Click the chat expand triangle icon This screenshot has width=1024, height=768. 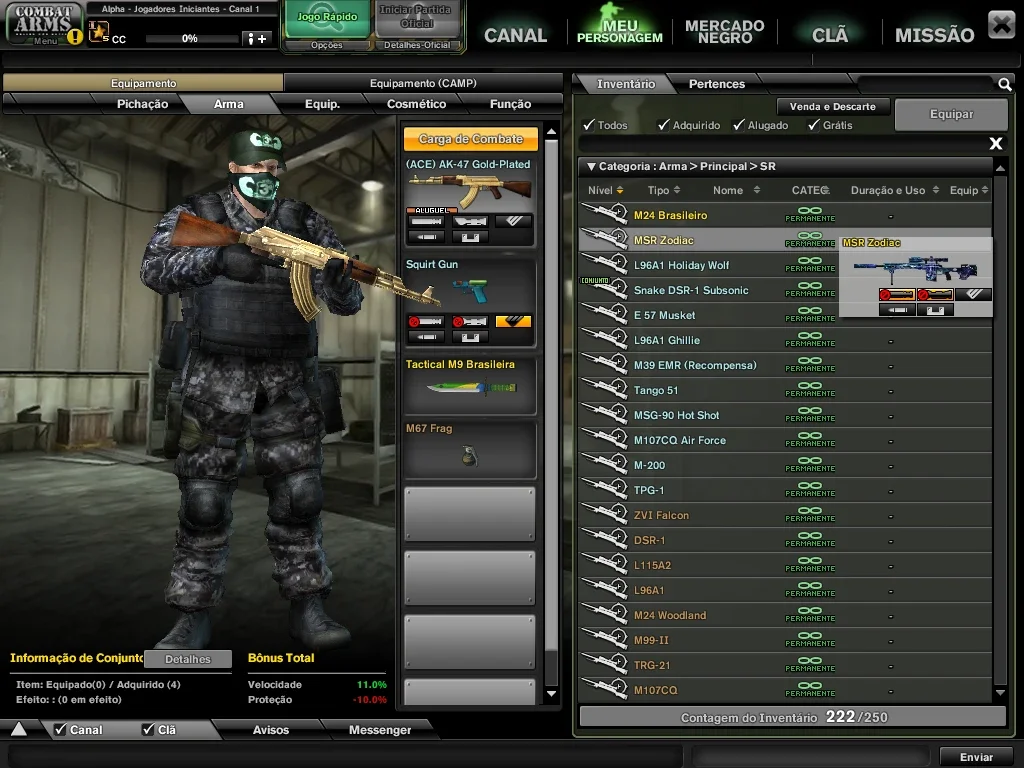(18, 729)
